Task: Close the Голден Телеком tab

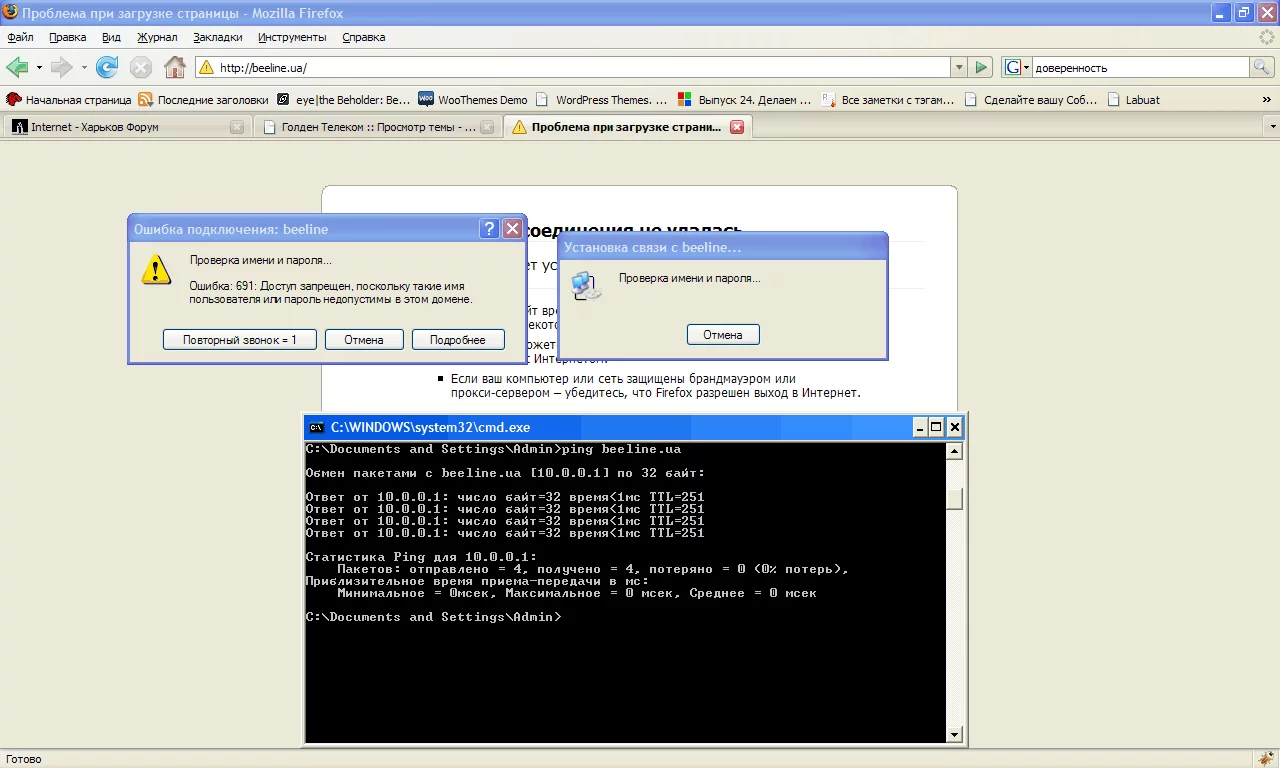Action: 487,127
